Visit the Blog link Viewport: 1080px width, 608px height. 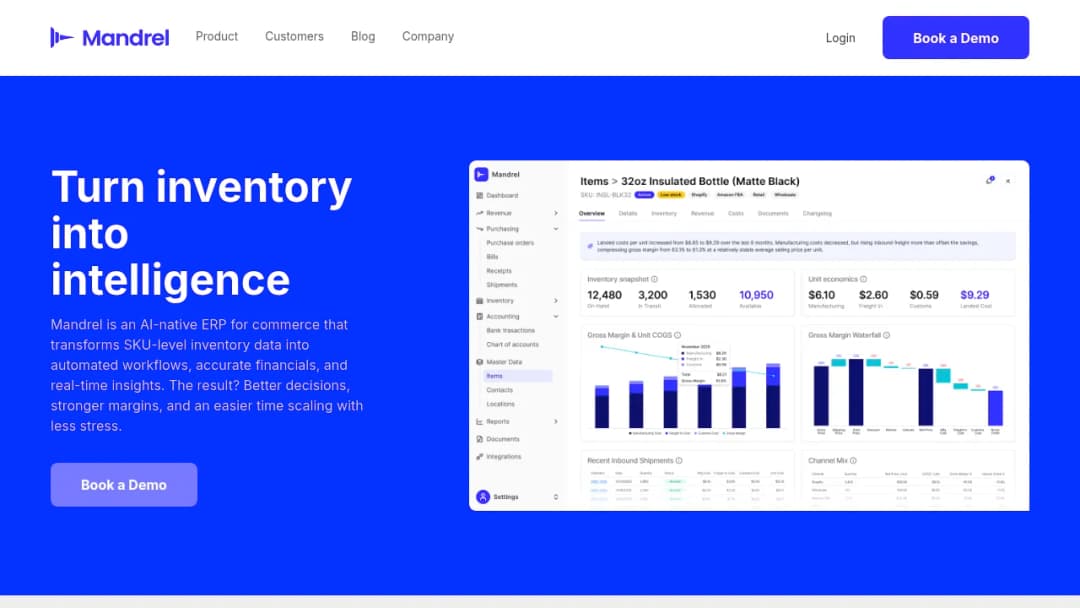(x=363, y=36)
